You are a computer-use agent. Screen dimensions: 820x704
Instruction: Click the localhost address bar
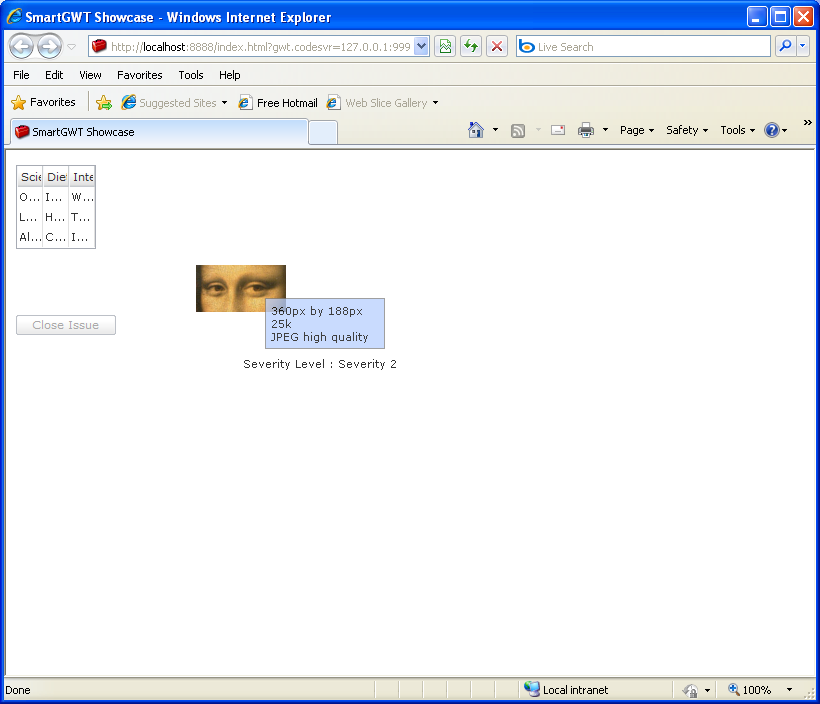[x=252, y=47]
